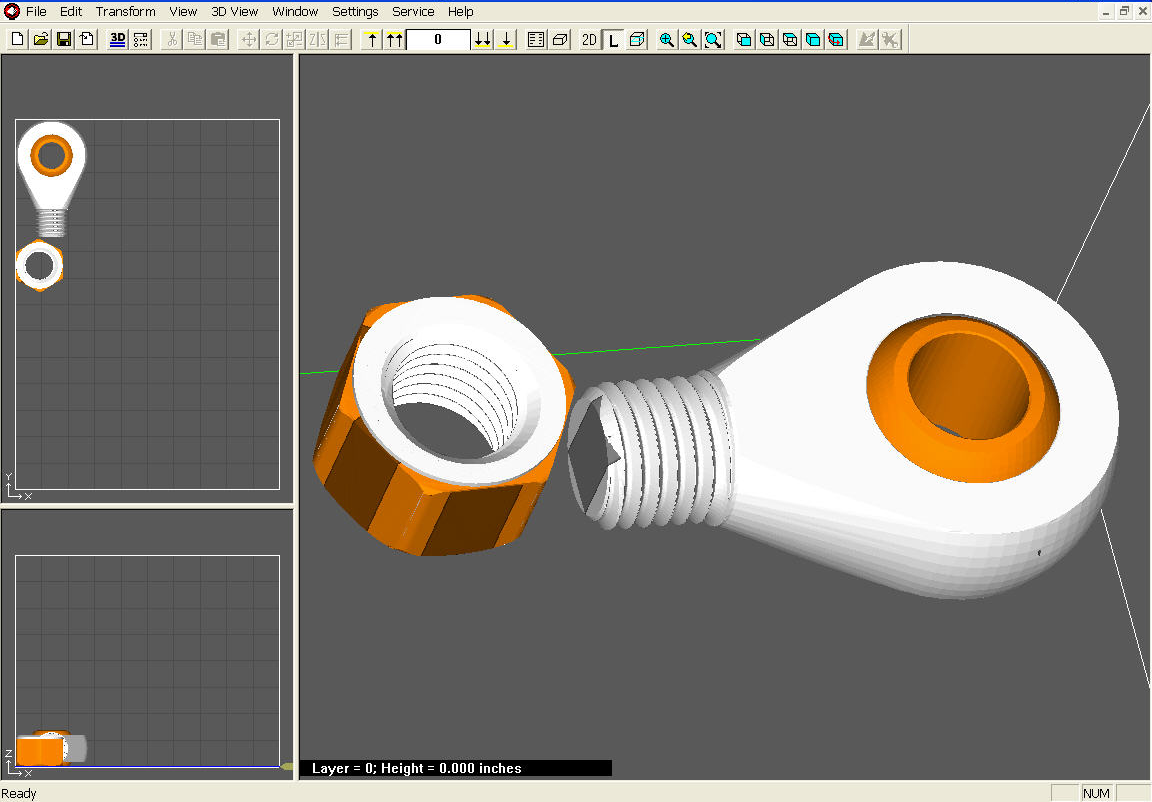
Task: Open the Service menu
Action: (x=413, y=11)
